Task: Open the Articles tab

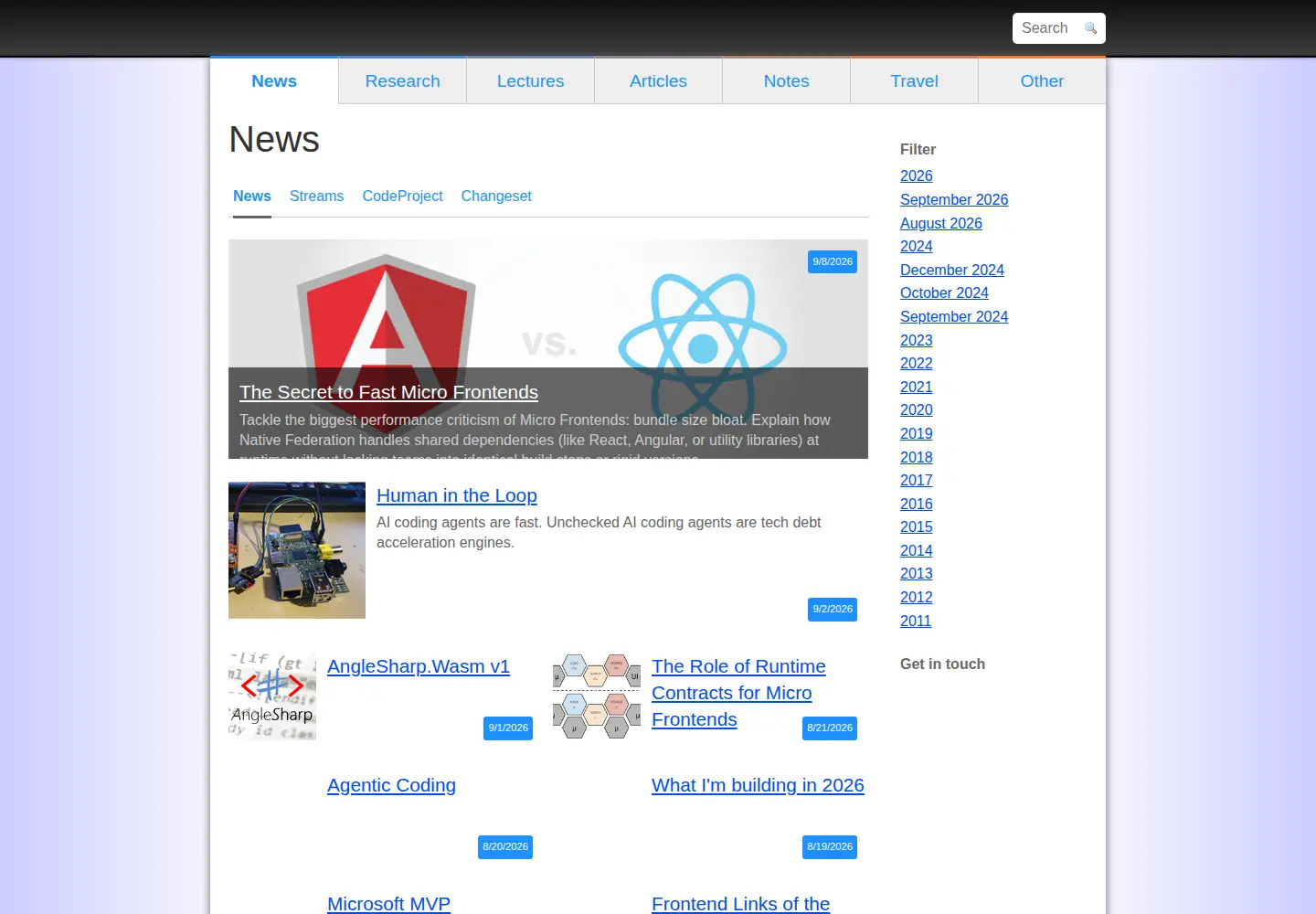Action: (x=658, y=81)
